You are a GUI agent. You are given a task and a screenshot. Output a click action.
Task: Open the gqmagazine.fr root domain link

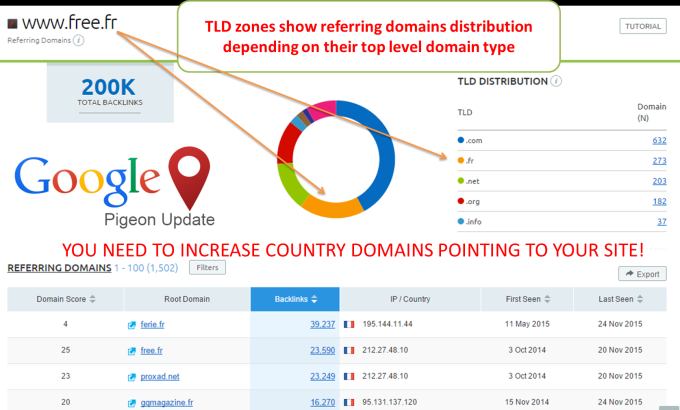167,402
